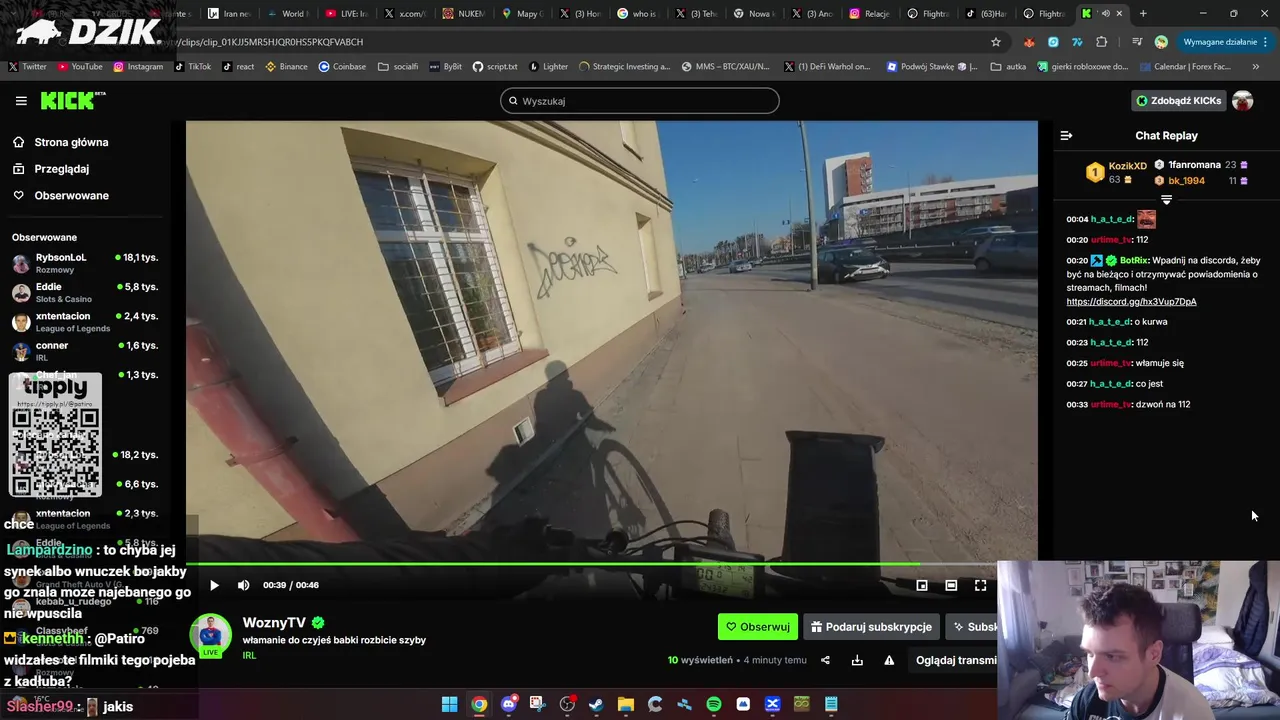Open the autka bookmarks folder
This screenshot has height=720, width=1280.
click(1008, 67)
